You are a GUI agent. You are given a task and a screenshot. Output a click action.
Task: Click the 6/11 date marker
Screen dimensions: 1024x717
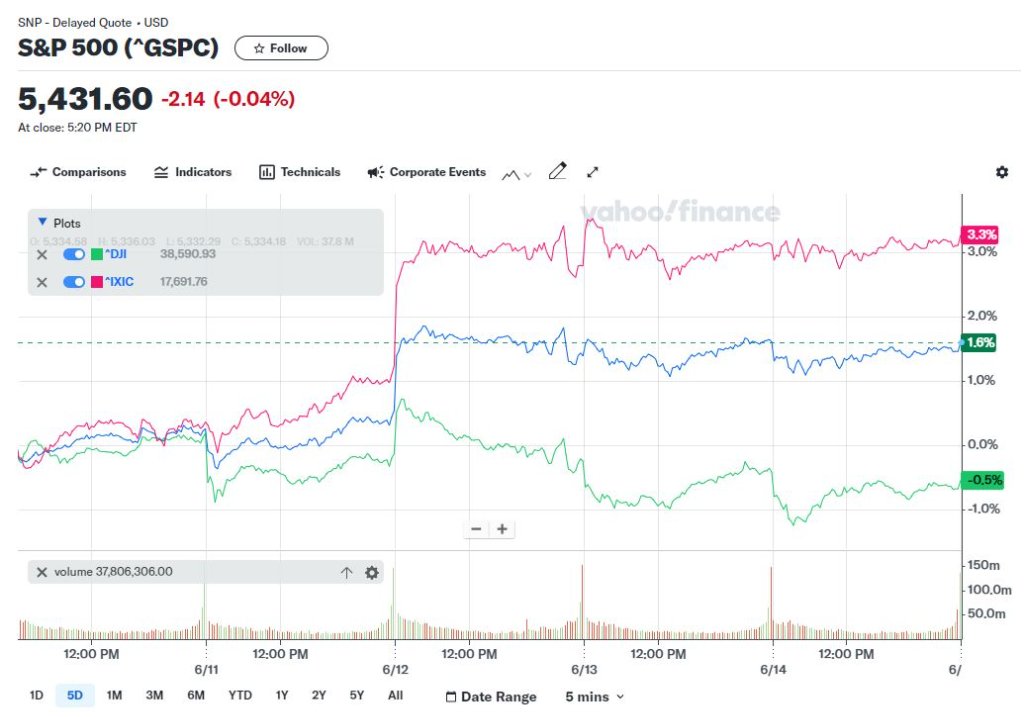tap(206, 670)
